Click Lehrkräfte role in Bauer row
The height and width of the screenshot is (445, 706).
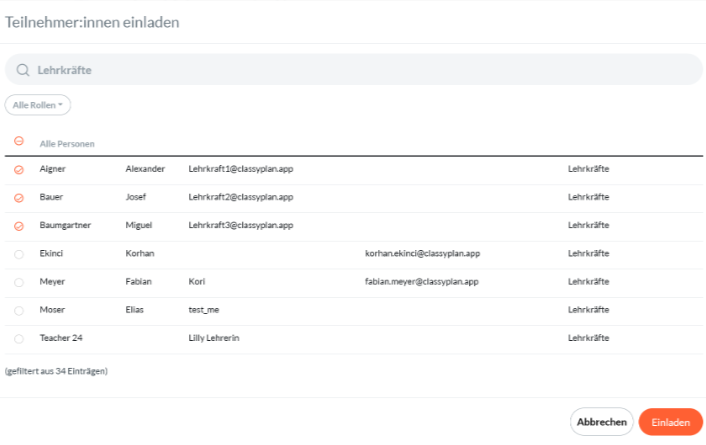(x=588, y=197)
